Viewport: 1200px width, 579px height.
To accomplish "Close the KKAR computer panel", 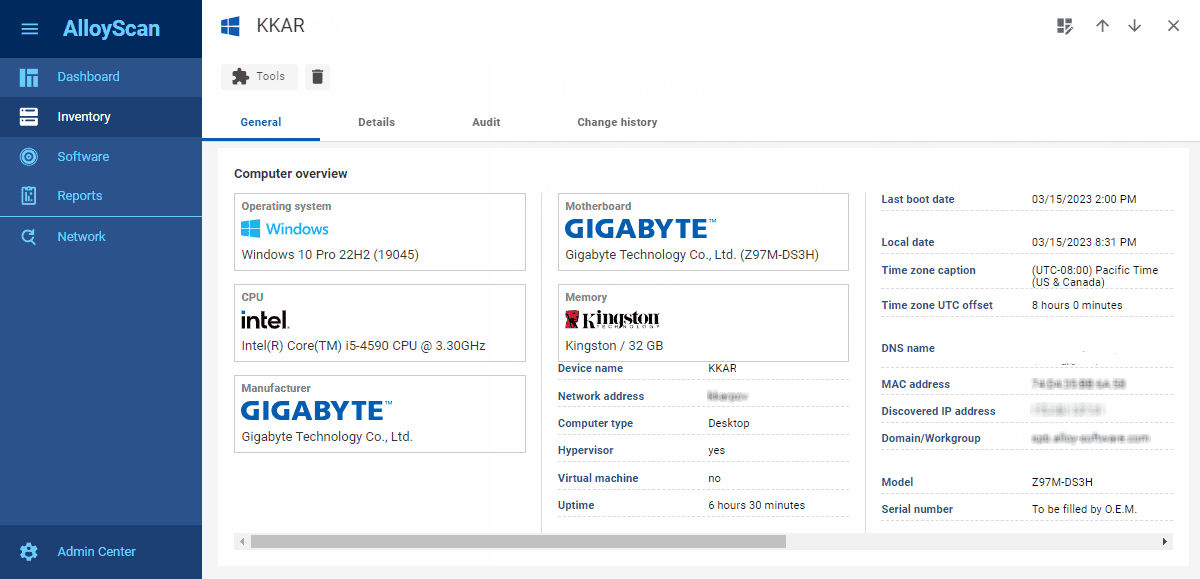I will (x=1173, y=26).
